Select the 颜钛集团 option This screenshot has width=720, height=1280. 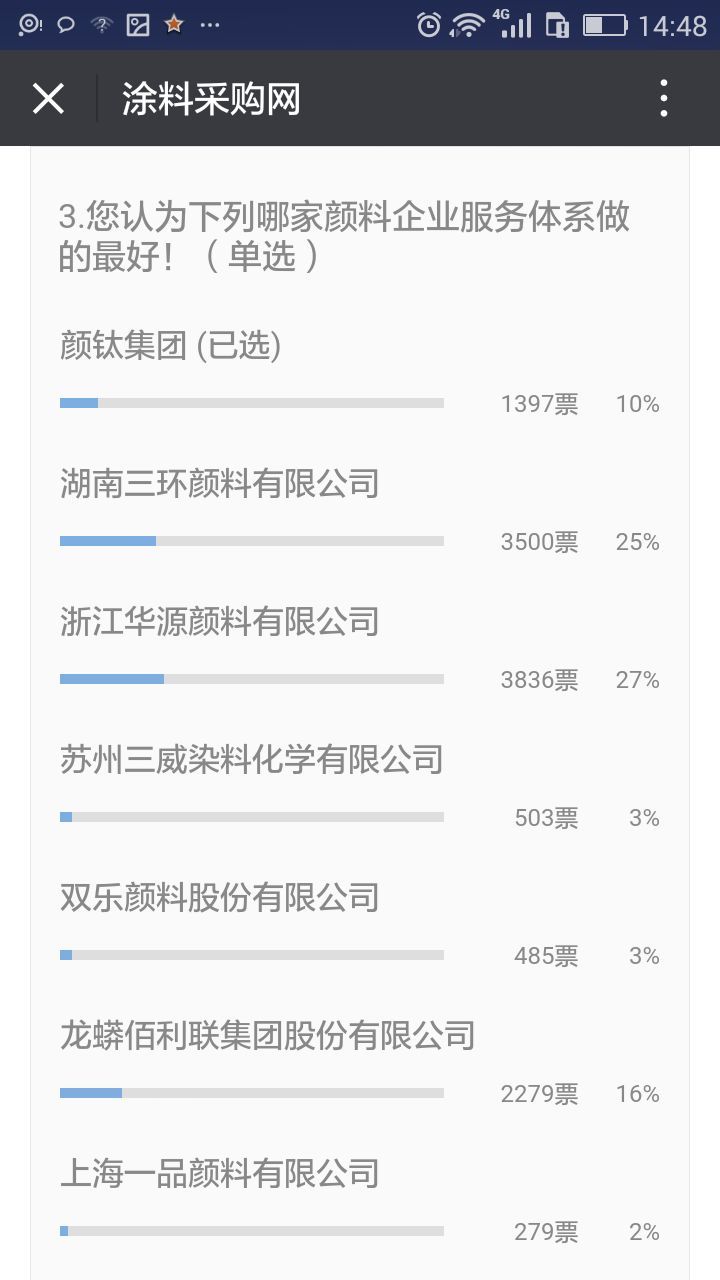(170, 346)
